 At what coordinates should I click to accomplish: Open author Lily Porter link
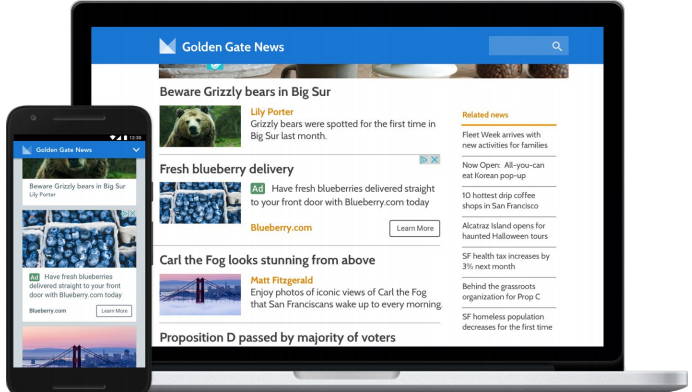pos(272,112)
